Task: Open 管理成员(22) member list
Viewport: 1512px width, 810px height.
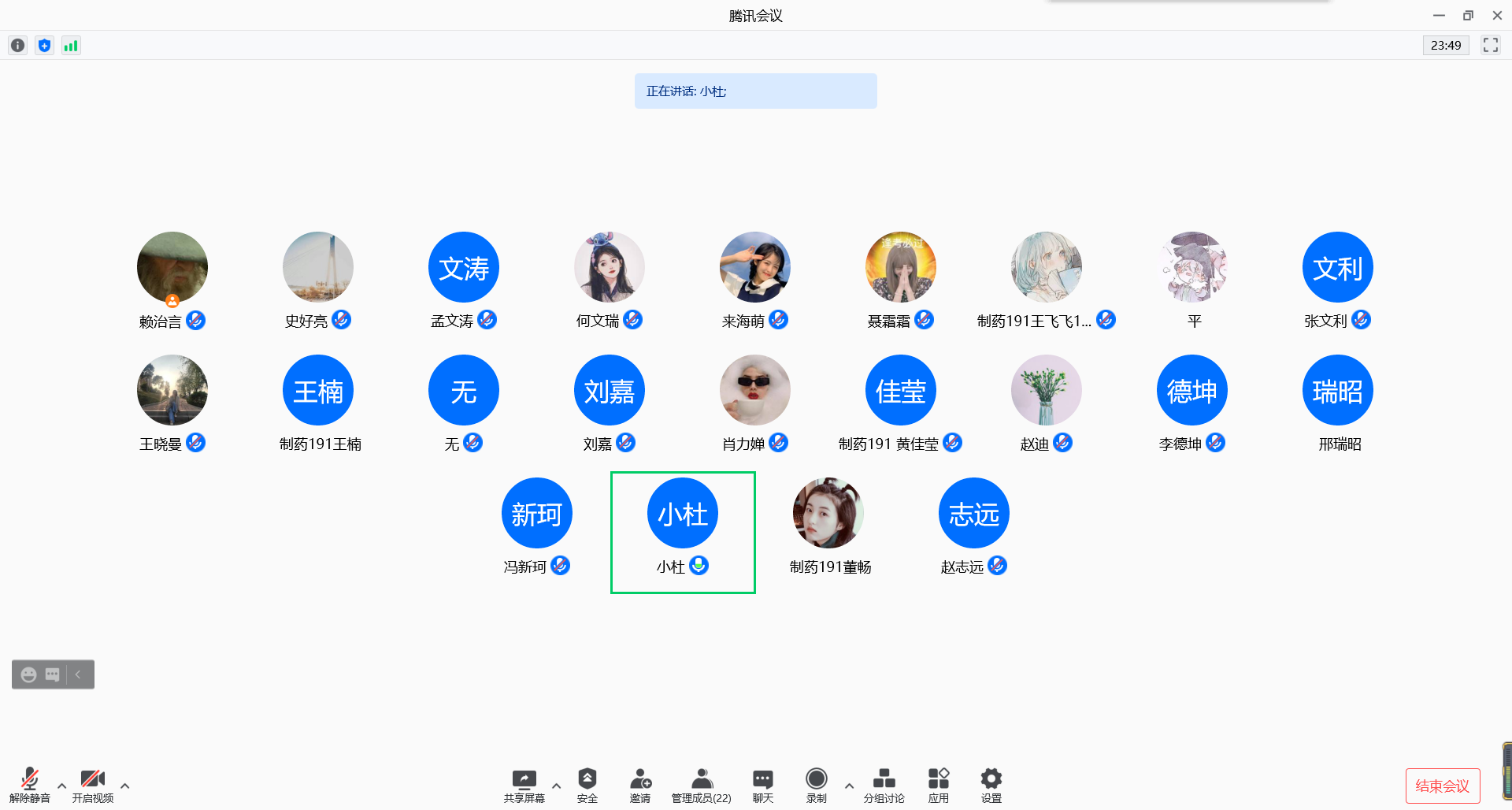Action: coord(701,785)
